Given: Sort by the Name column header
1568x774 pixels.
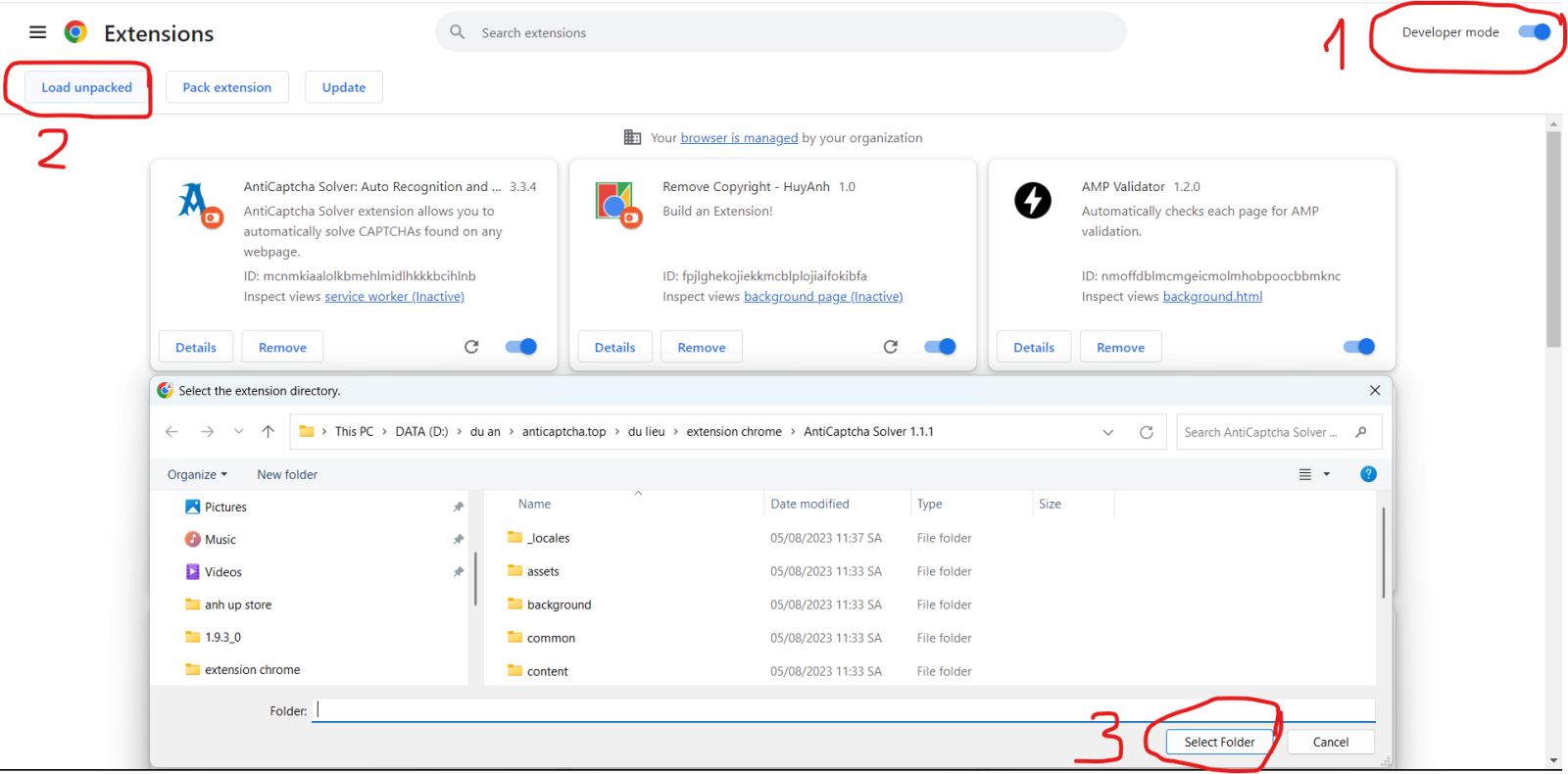Looking at the screenshot, I should point(534,504).
